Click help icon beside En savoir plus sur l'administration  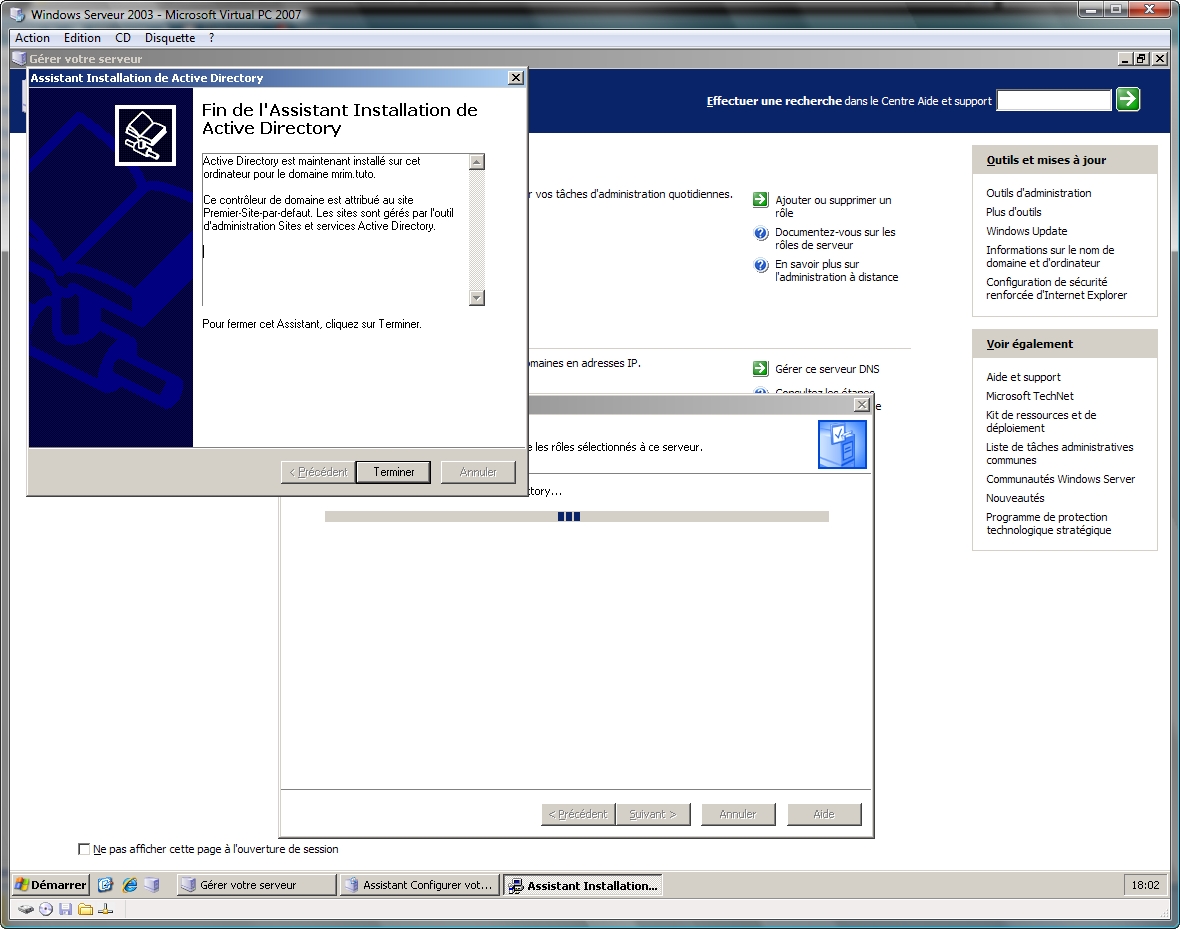[x=760, y=265]
